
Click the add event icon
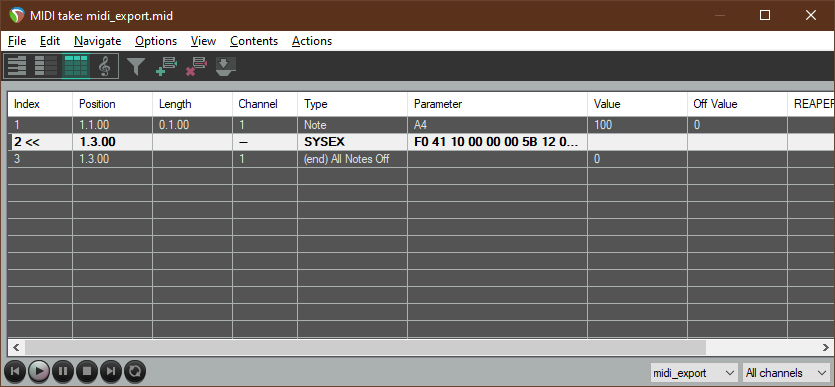[166, 67]
